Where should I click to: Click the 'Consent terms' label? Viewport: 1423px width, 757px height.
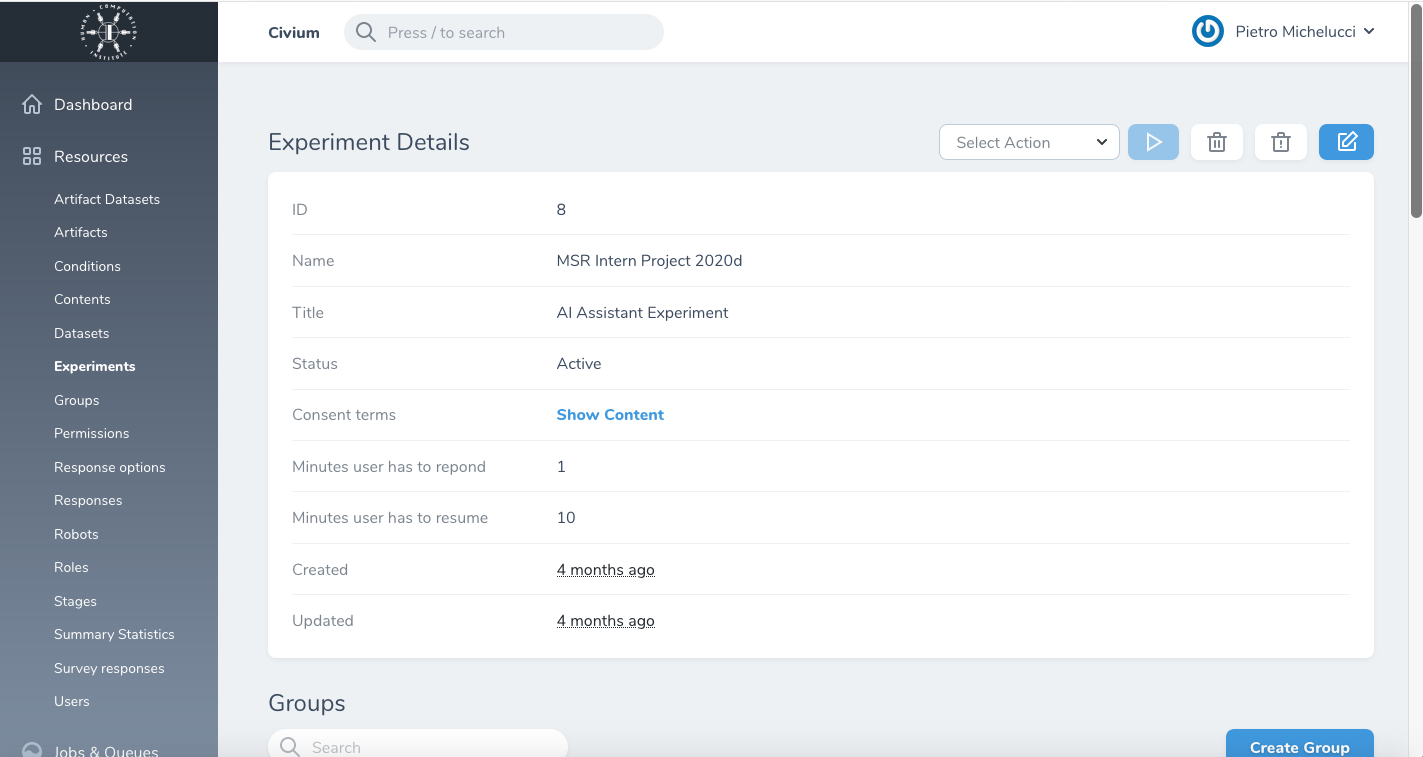pos(344,415)
